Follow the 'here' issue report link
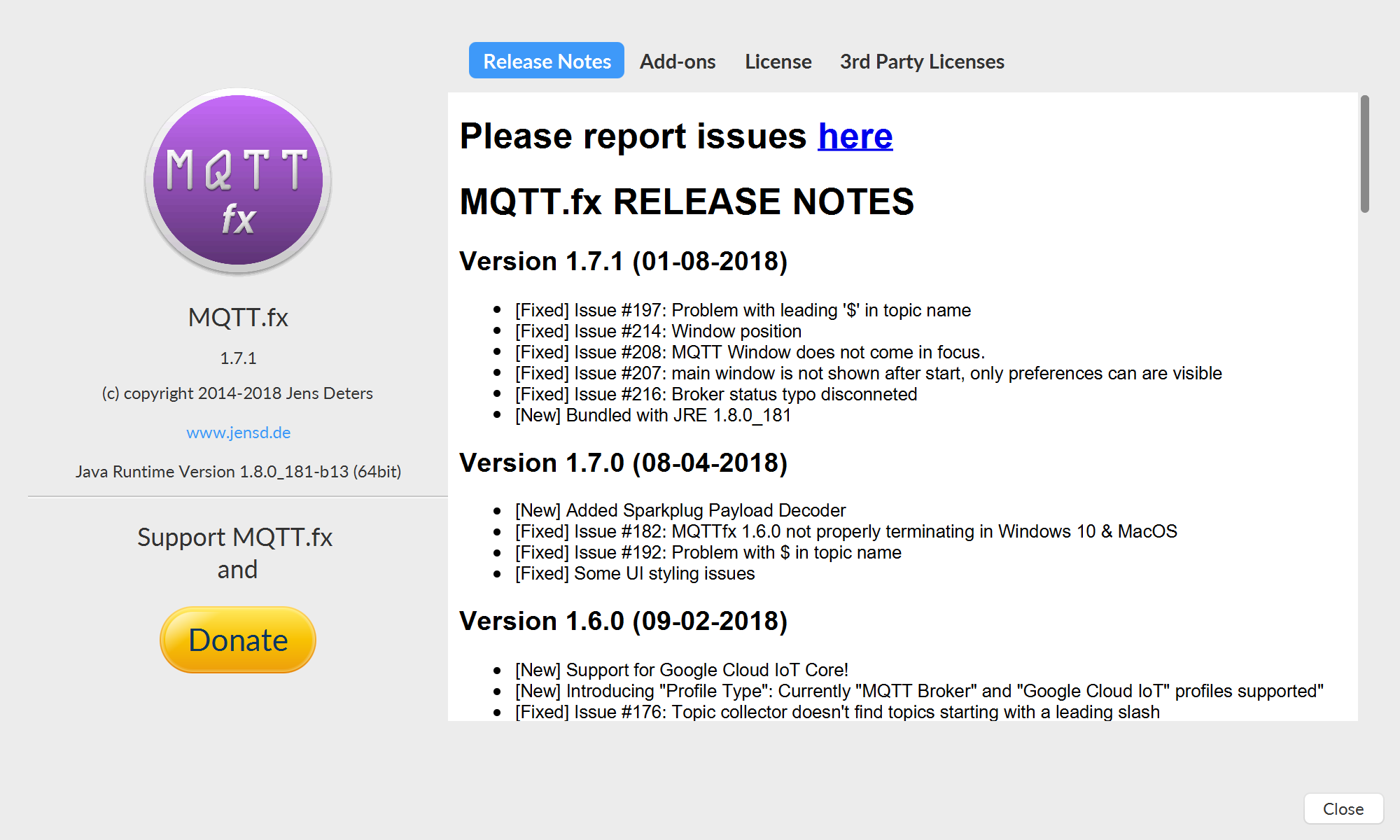This screenshot has width=1400, height=840. point(855,136)
